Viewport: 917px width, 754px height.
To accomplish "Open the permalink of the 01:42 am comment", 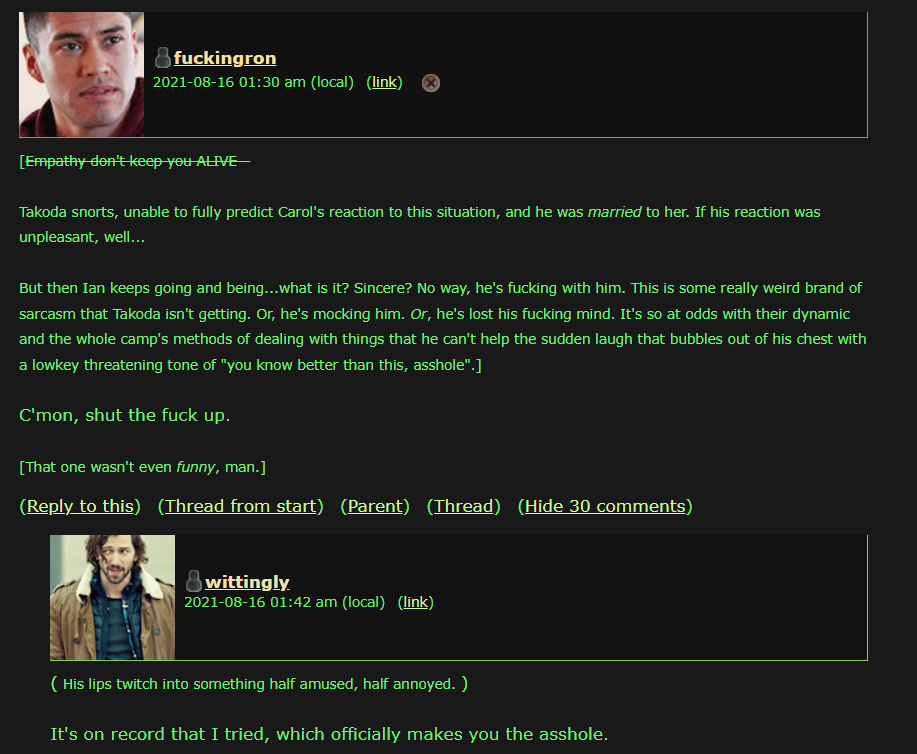I will 415,602.
